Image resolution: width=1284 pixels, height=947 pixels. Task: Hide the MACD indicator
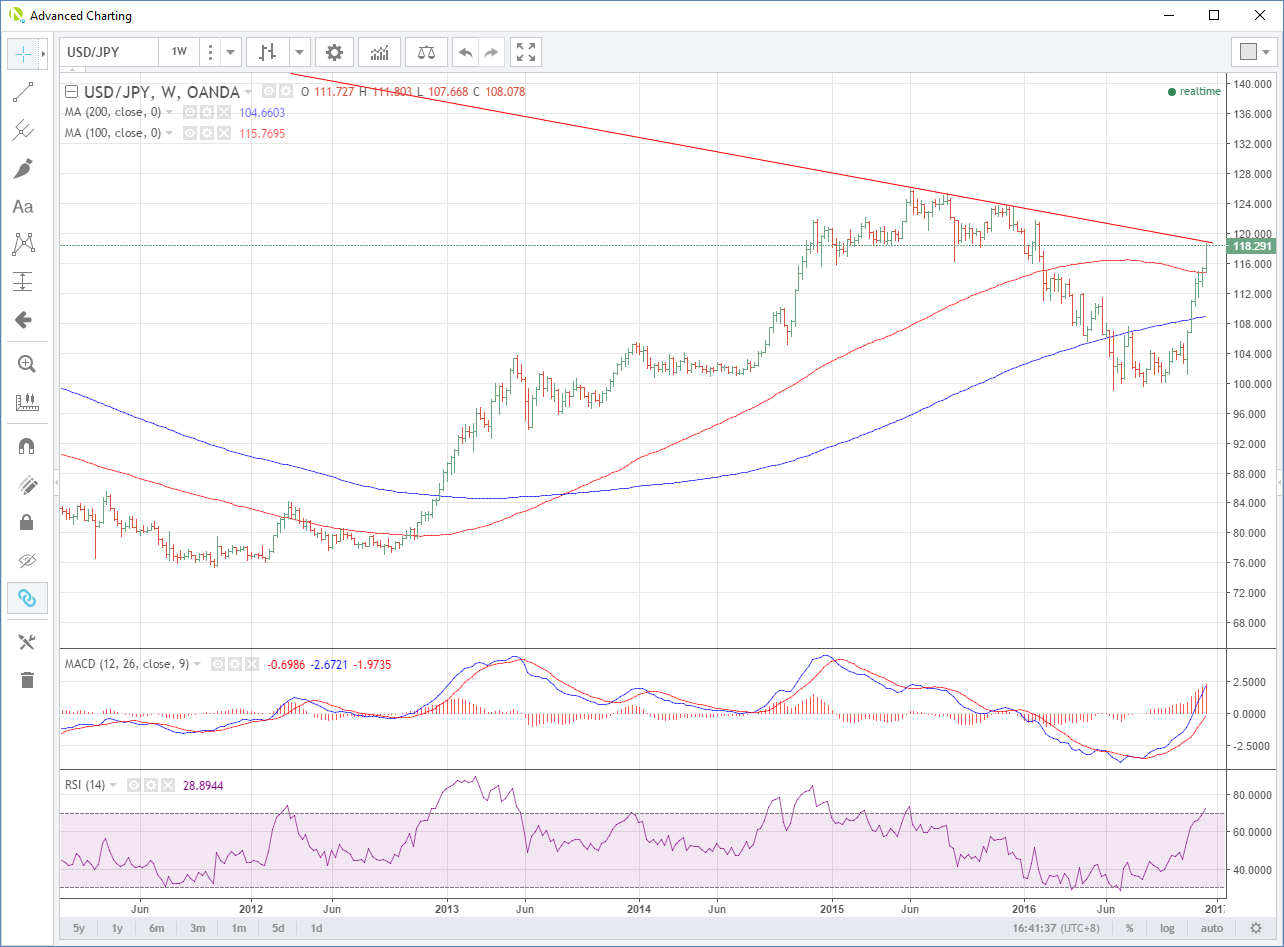point(218,664)
